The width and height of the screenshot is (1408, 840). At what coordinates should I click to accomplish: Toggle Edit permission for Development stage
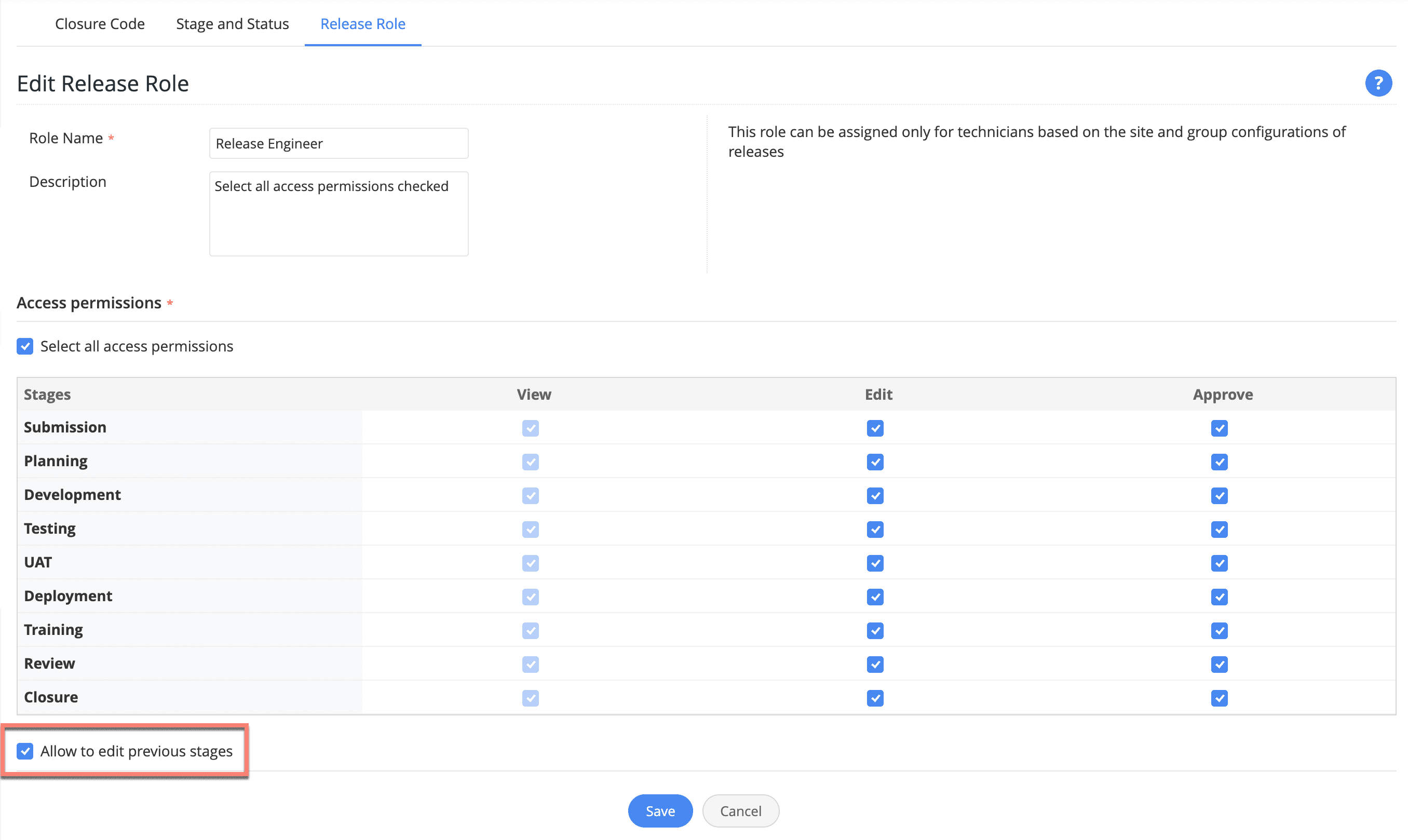click(874, 496)
